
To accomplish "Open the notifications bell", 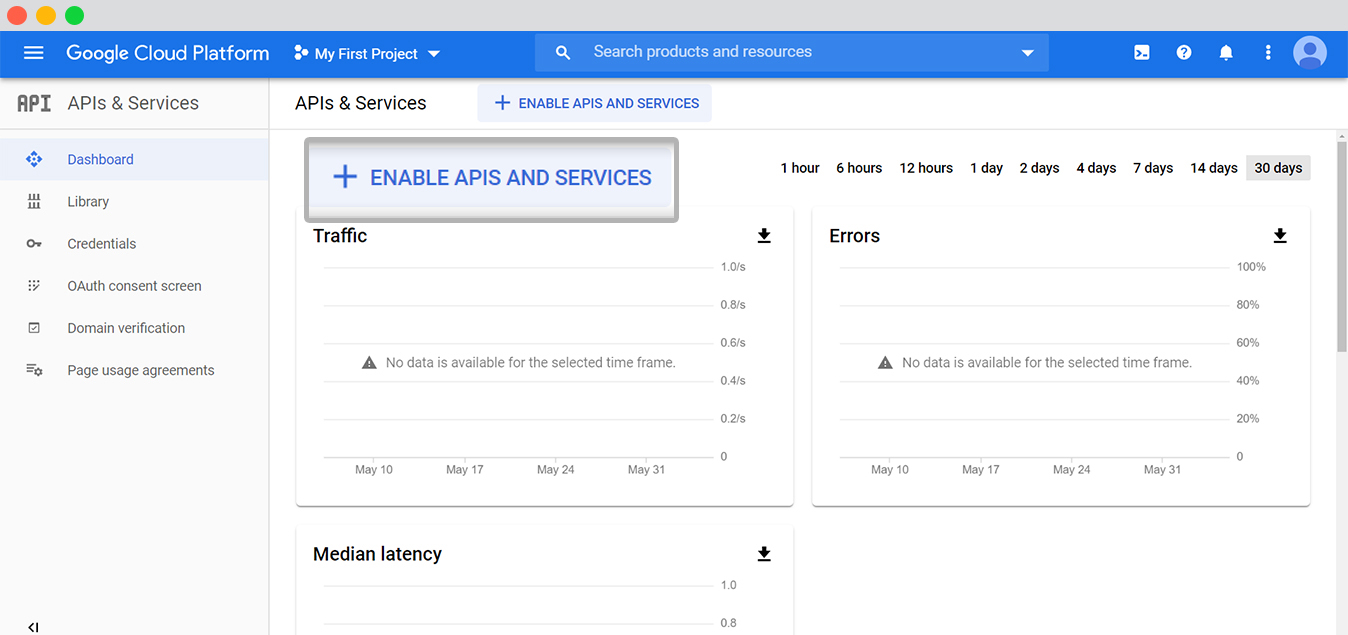I will click(1226, 53).
